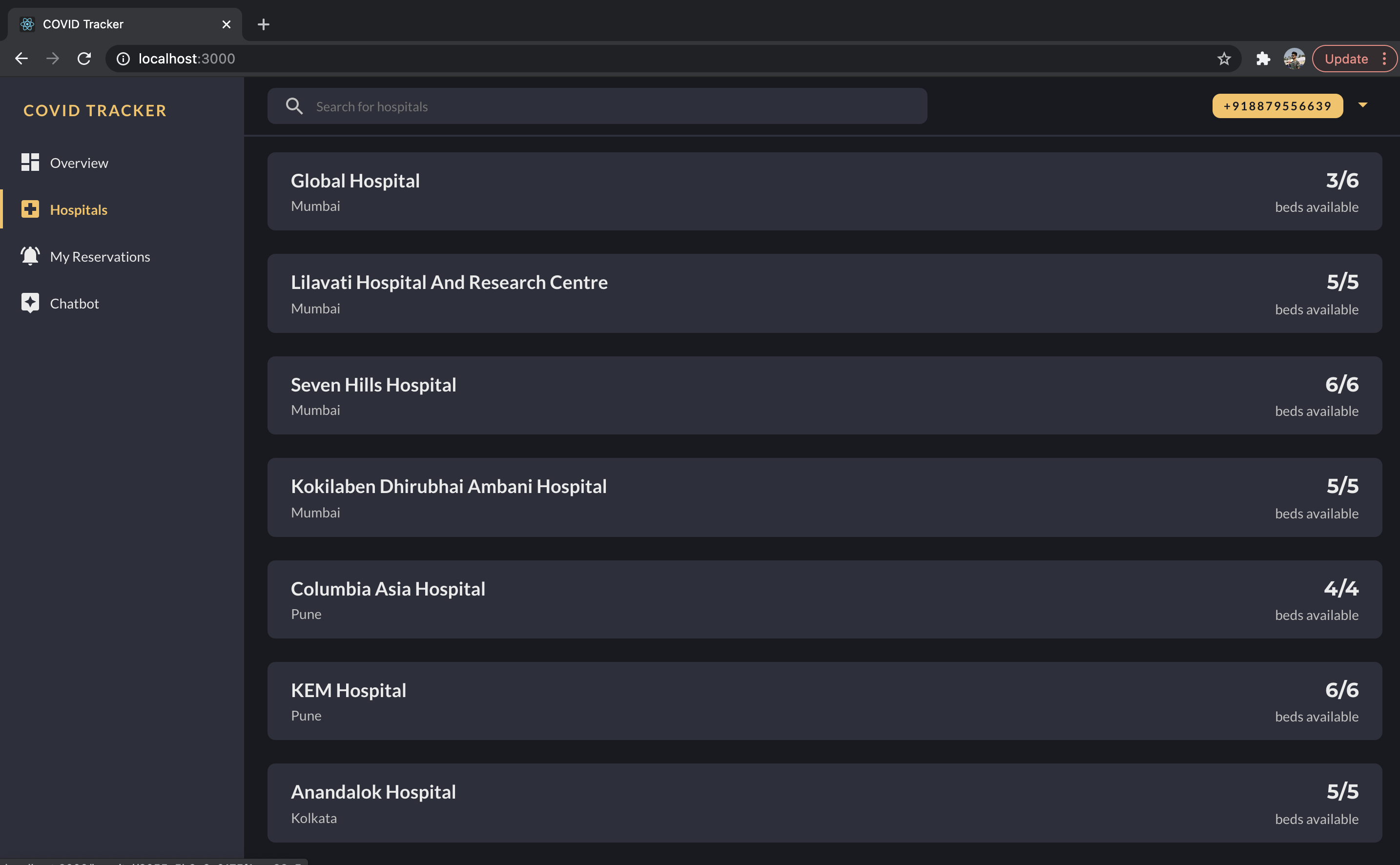Click the My Reservations bell icon
This screenshot has width=1400, height=865.
pos(30,256)
